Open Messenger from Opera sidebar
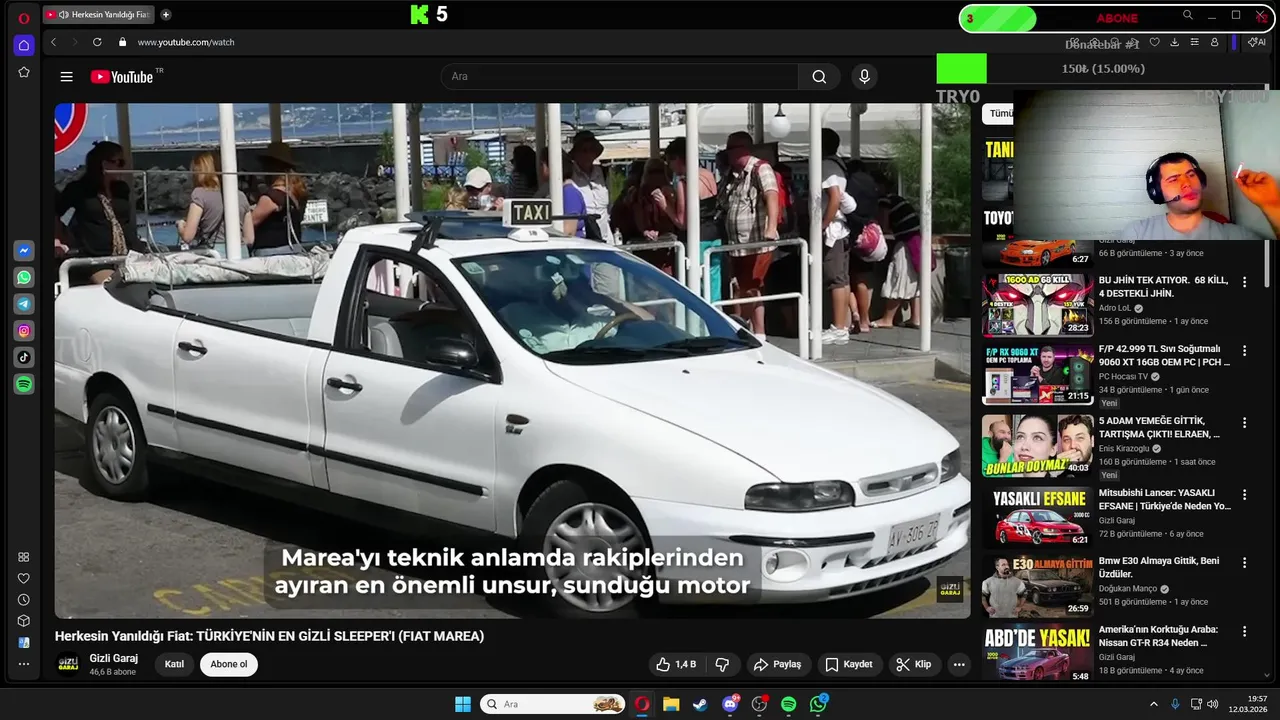 (24, 250)
